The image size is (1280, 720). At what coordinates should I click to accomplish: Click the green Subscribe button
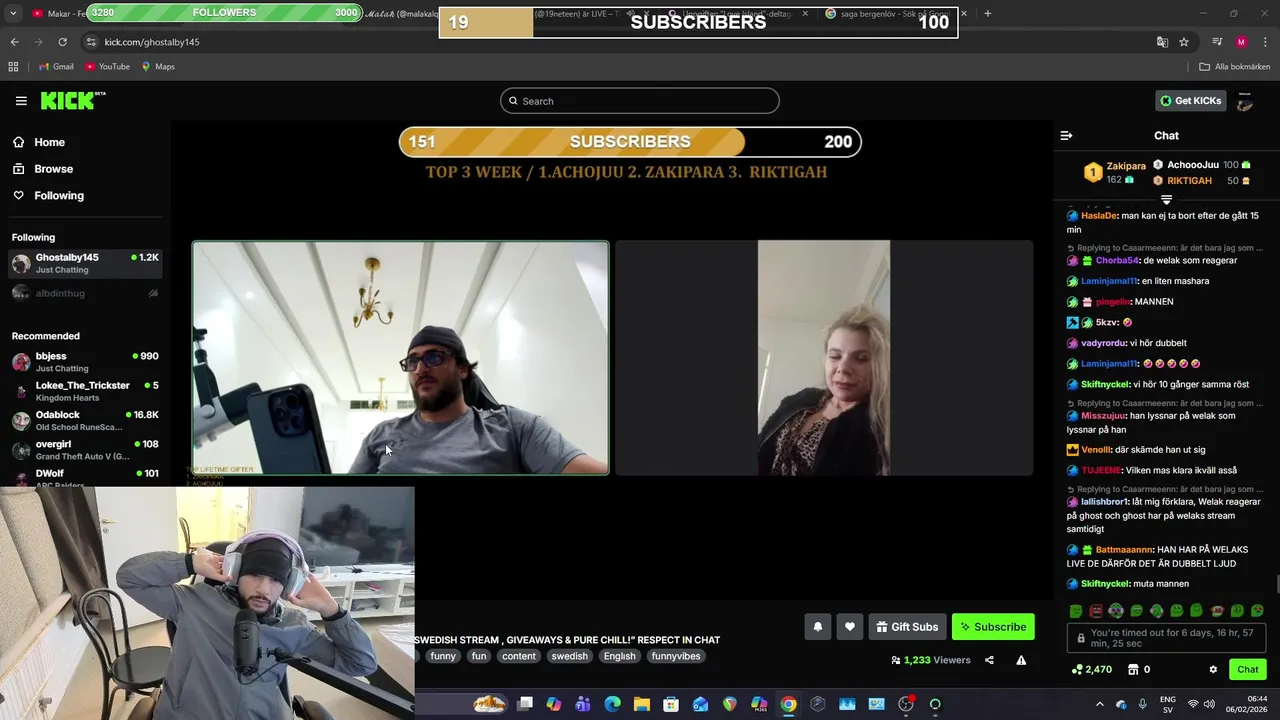(993, 627)
